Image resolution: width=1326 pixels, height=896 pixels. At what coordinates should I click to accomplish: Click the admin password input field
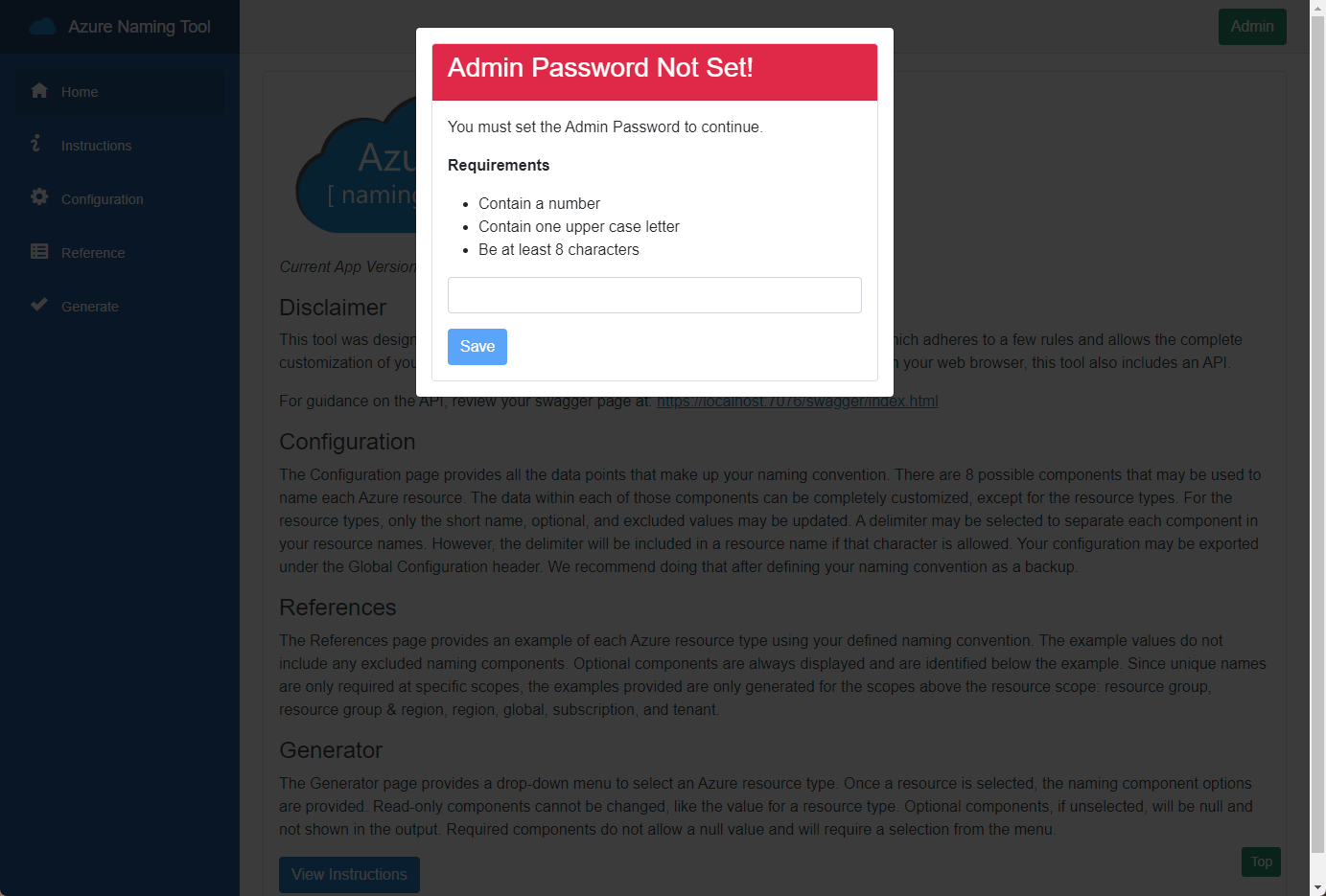pos(655,295)
